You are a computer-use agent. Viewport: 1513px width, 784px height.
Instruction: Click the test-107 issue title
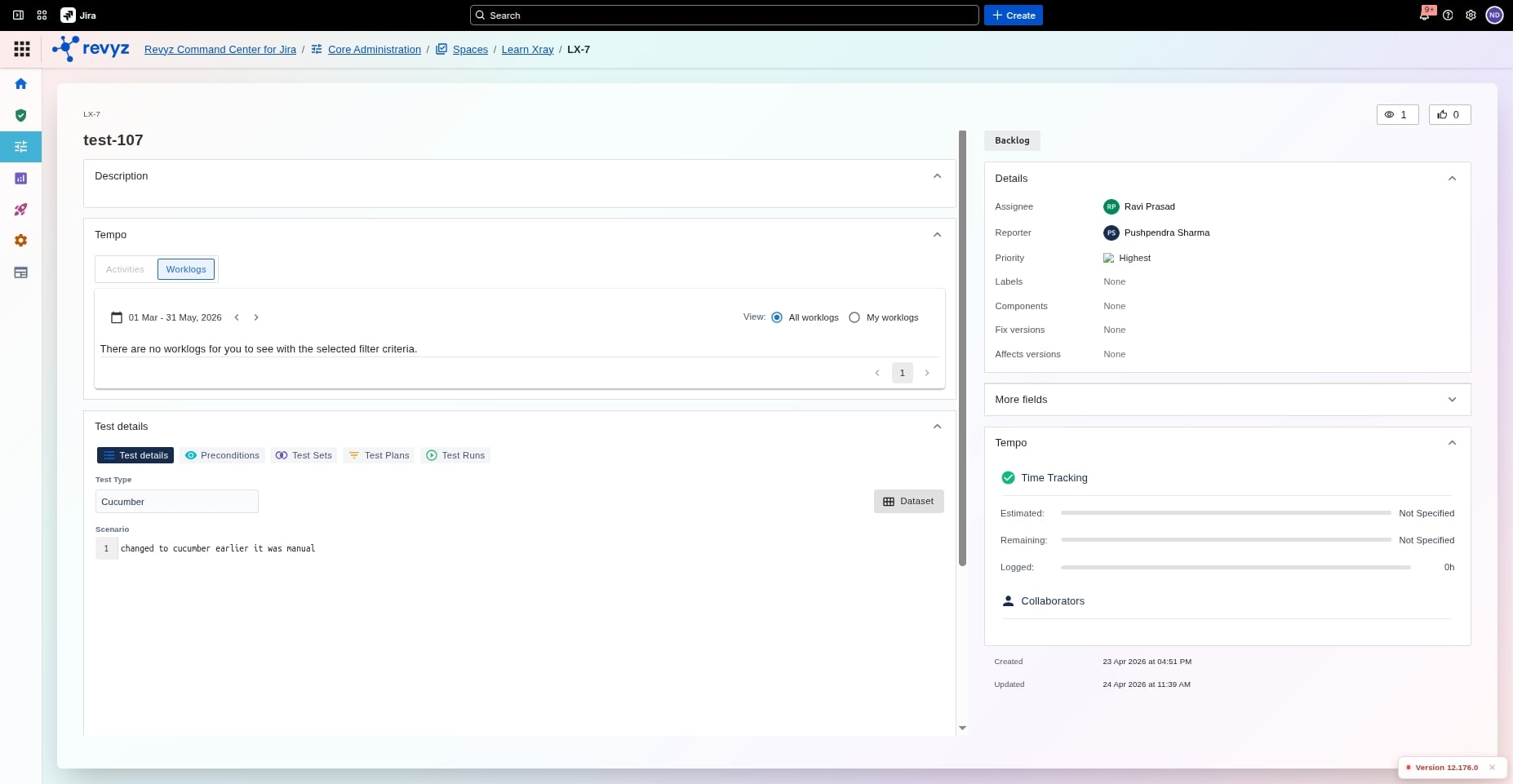coord(113,140)
